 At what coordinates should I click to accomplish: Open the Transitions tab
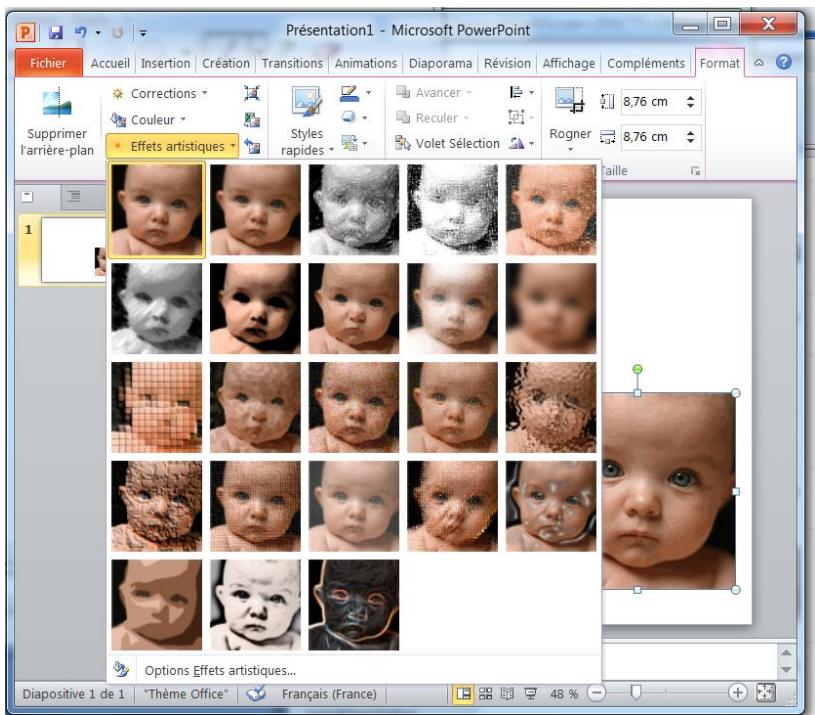click(292, 63)
